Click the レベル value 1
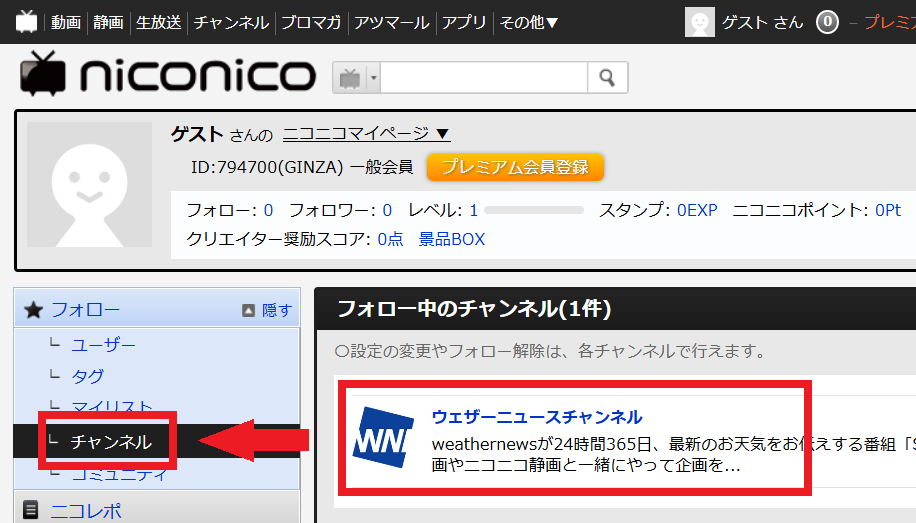Viewport: 916px width, 523px height. [474, 210]
